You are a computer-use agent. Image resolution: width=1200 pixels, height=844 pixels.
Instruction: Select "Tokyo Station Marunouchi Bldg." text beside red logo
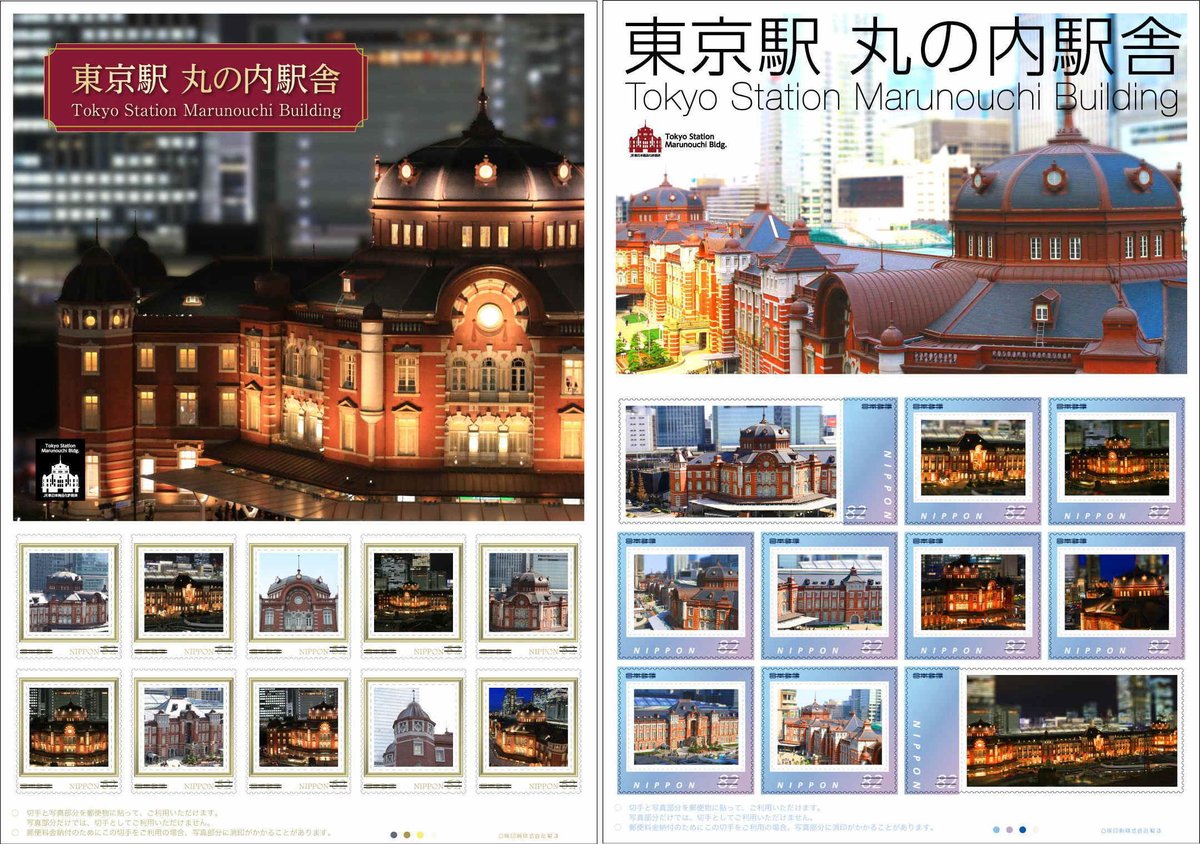pyautogui.click(x=698, y=141)
